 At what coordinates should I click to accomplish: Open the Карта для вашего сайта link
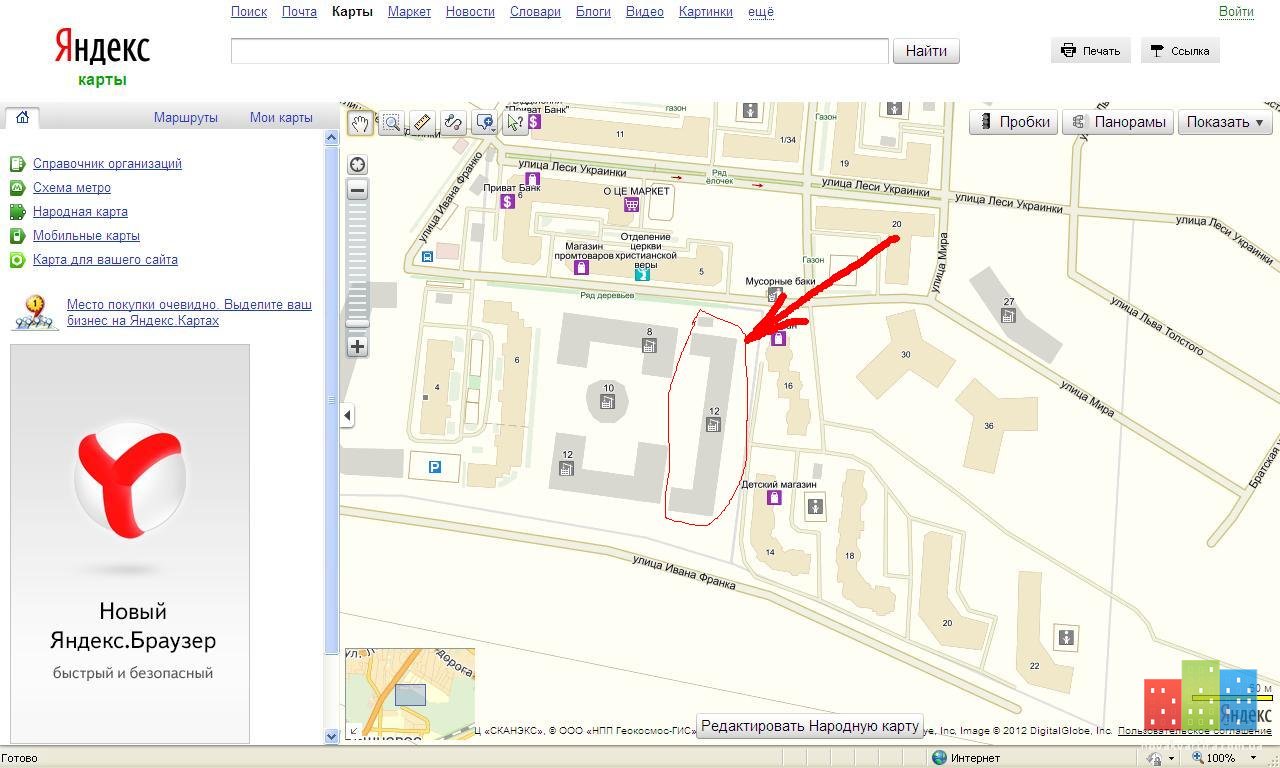pyautogui.click(x=105, y=259)
